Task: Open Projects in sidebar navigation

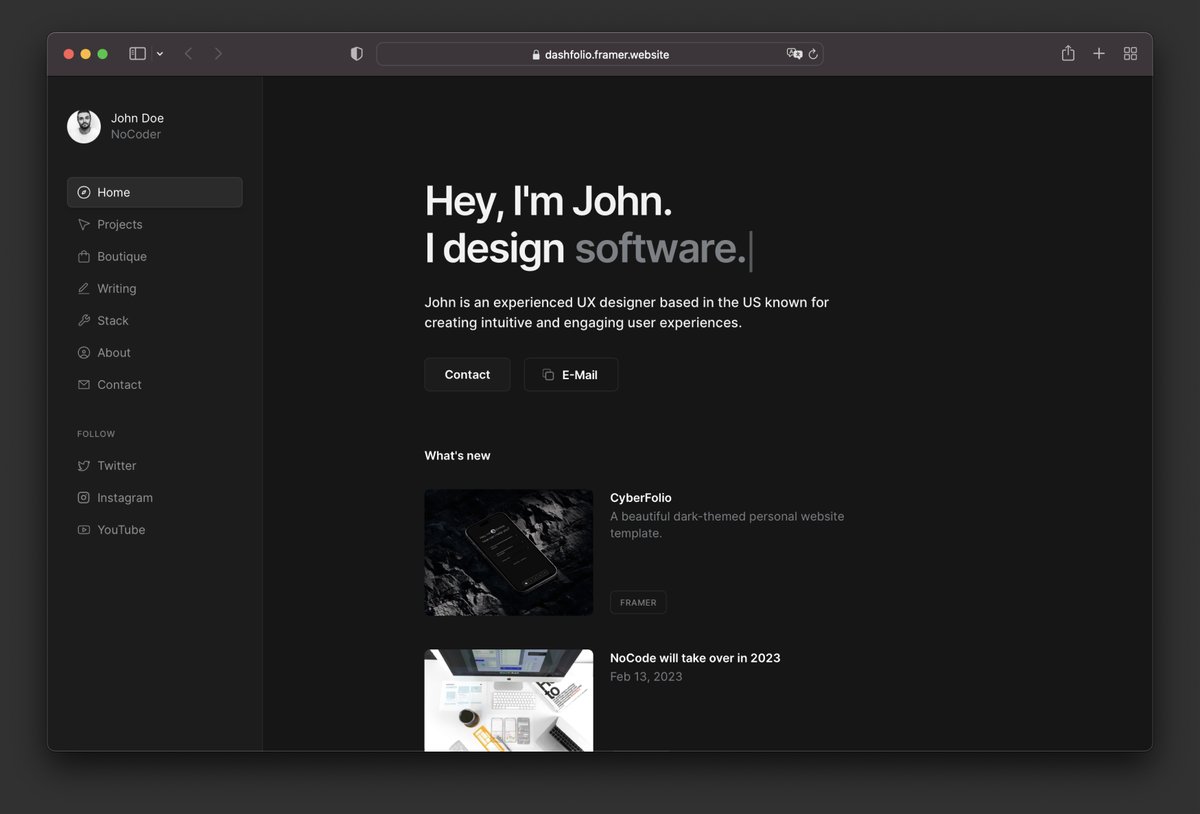Action: click(155, 224)
